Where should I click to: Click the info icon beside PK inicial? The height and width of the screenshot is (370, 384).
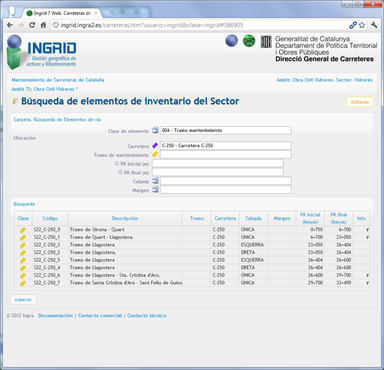[x=116, y=164]
